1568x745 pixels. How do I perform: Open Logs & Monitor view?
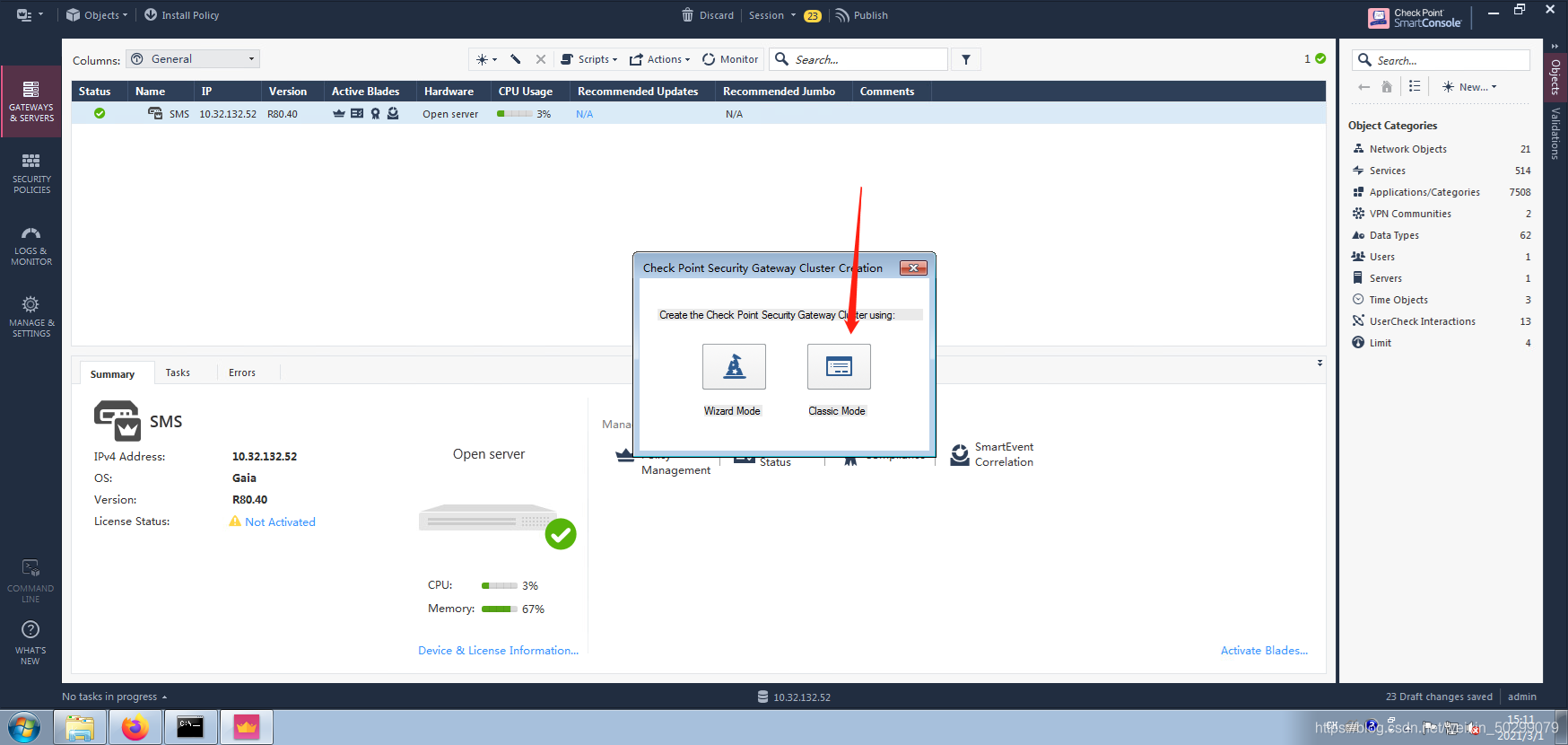31,245
